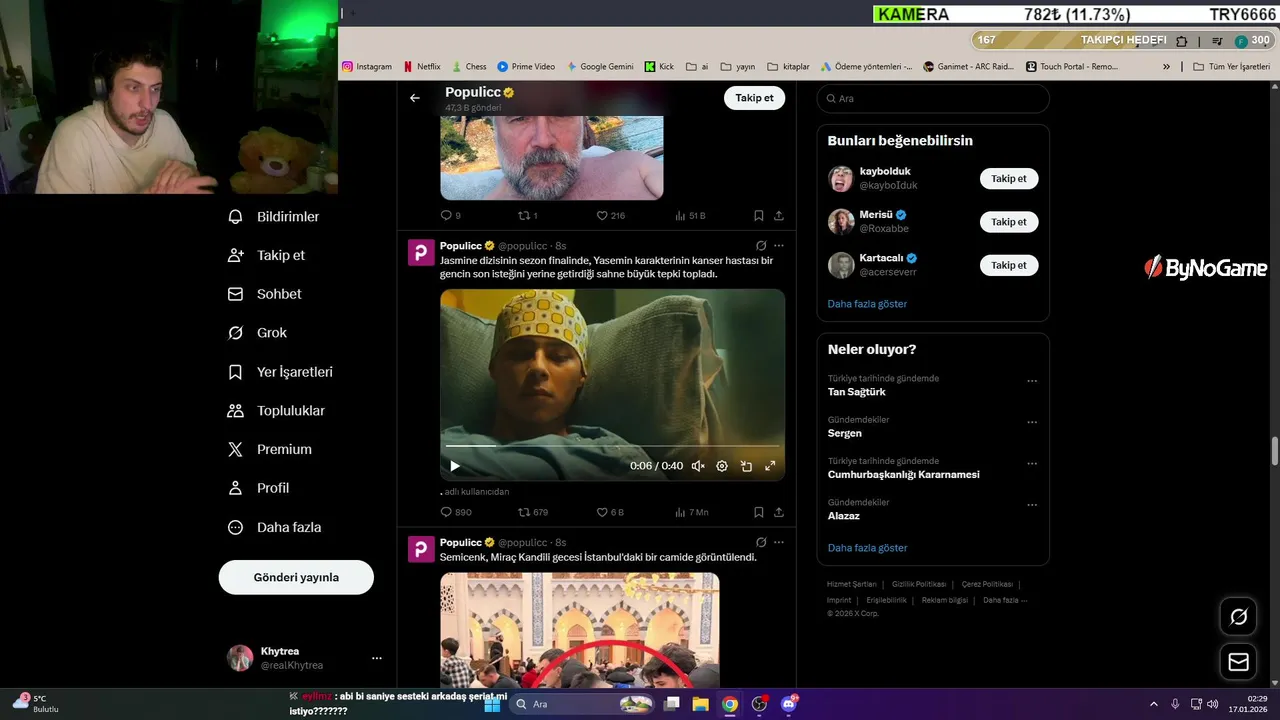Open options dots for Sergen trend
This screenshot has width=1280, height=720.
click(1032, 422)
